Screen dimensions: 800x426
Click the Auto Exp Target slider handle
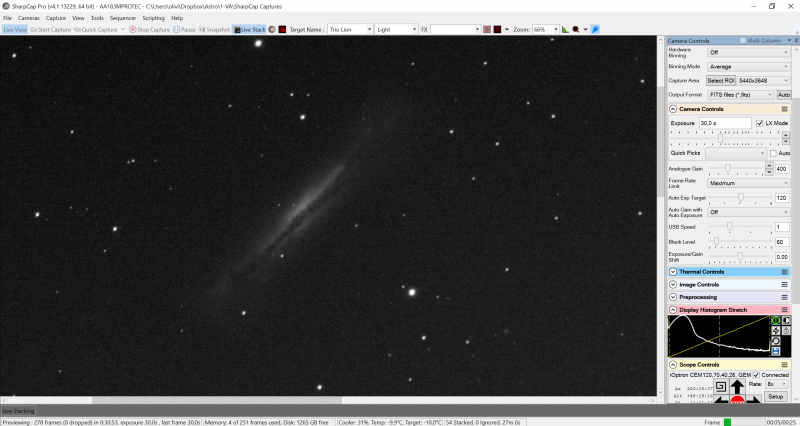click(740, 197)
